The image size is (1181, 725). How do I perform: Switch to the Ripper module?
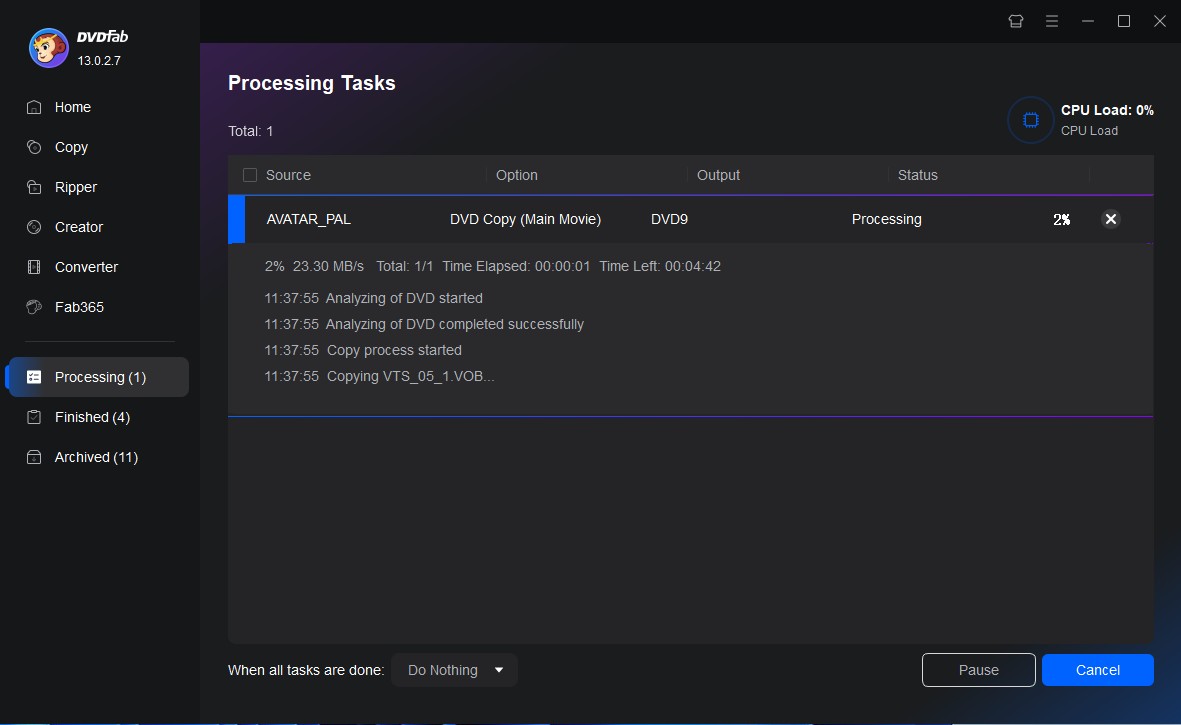[x=76, y=187]
